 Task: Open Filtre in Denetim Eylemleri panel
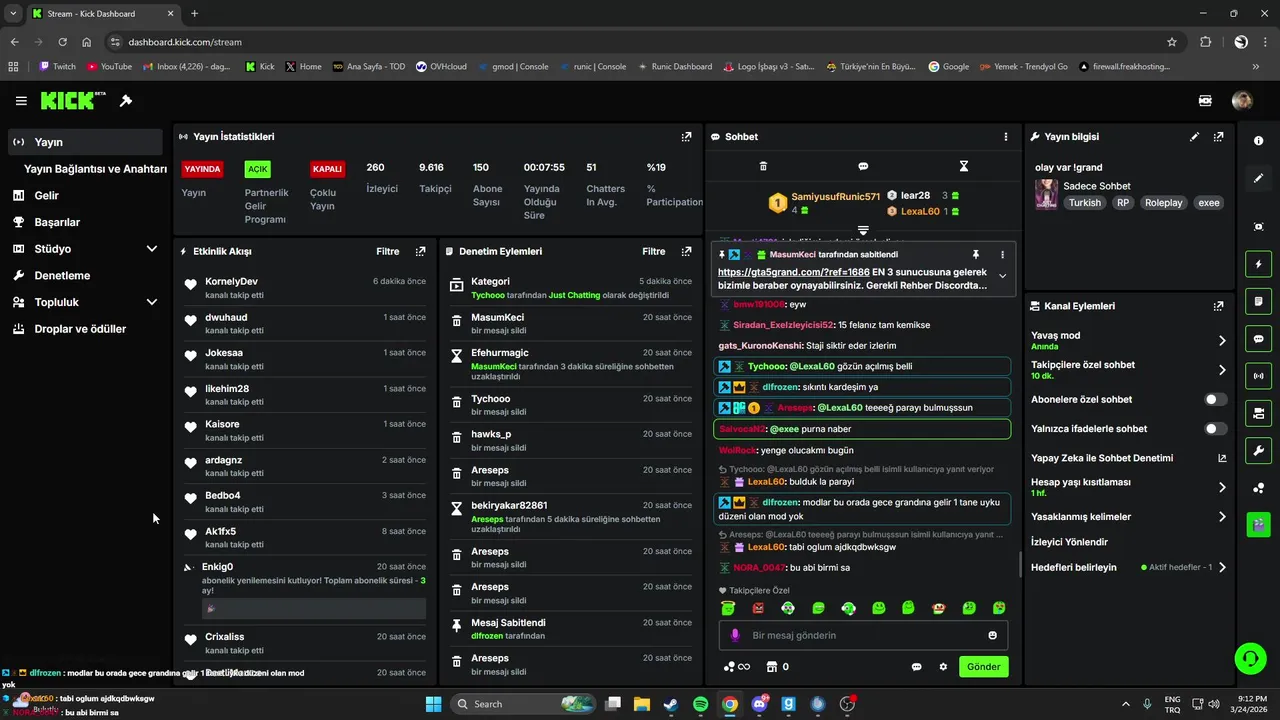654,252
